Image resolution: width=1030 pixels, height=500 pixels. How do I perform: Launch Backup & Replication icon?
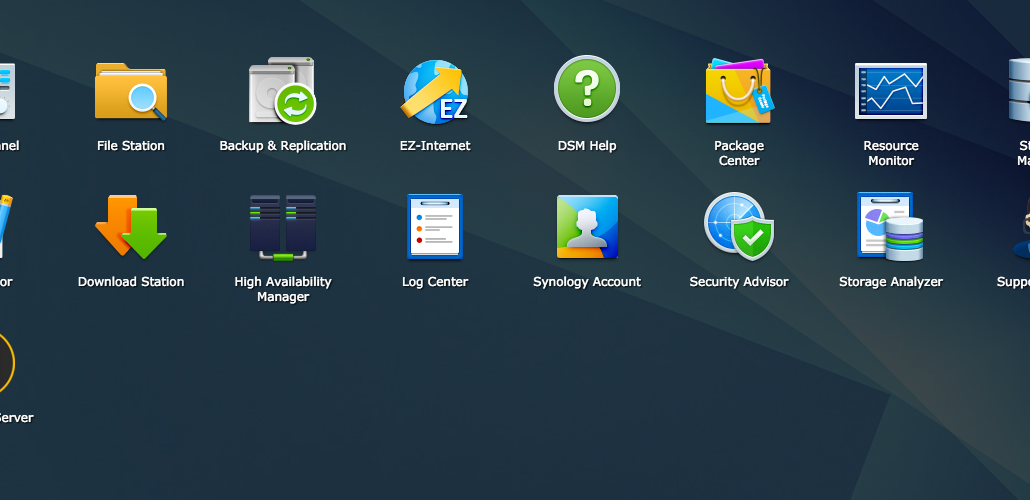coord(282,91)
